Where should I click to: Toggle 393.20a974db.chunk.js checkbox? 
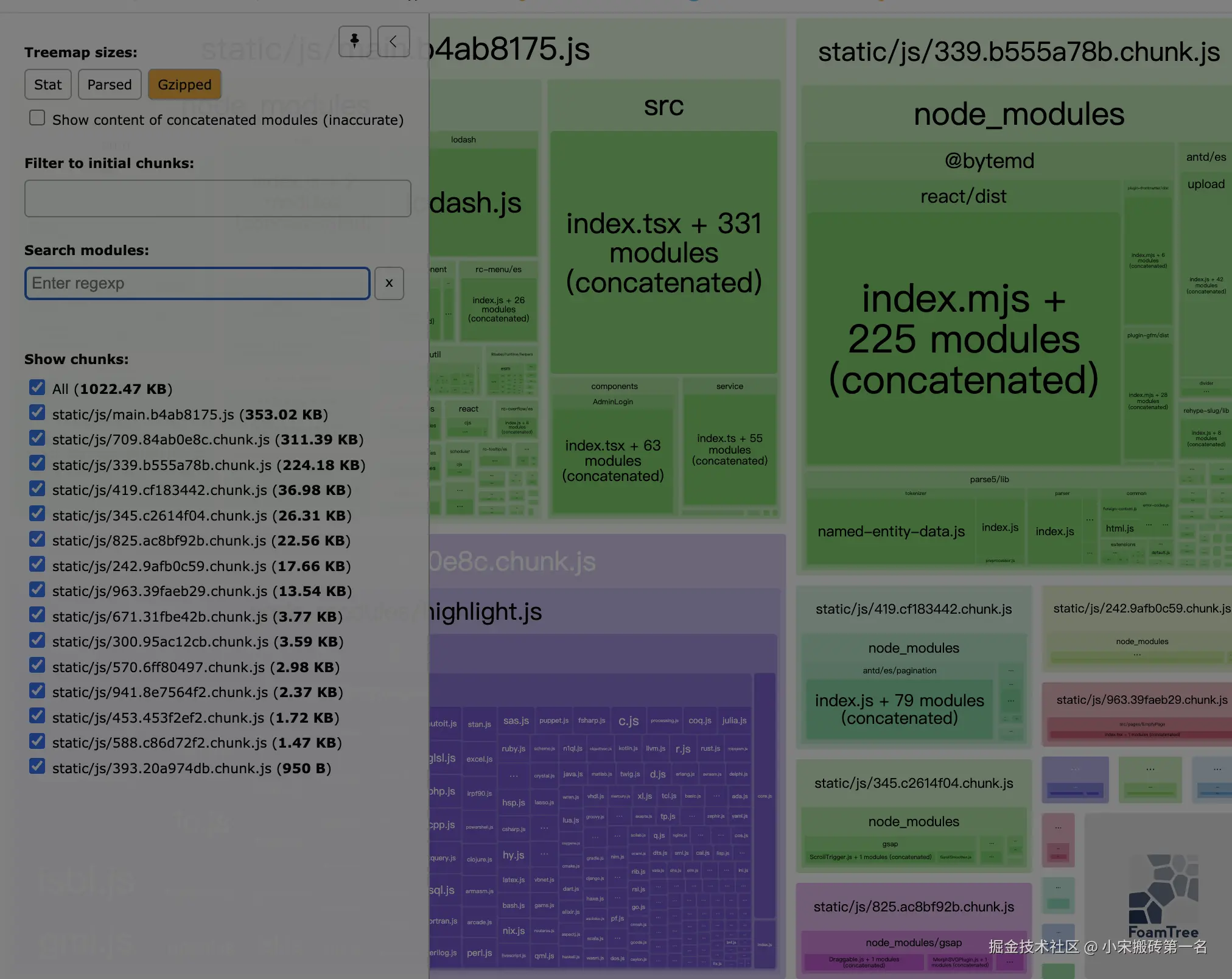tap(37, 767)
